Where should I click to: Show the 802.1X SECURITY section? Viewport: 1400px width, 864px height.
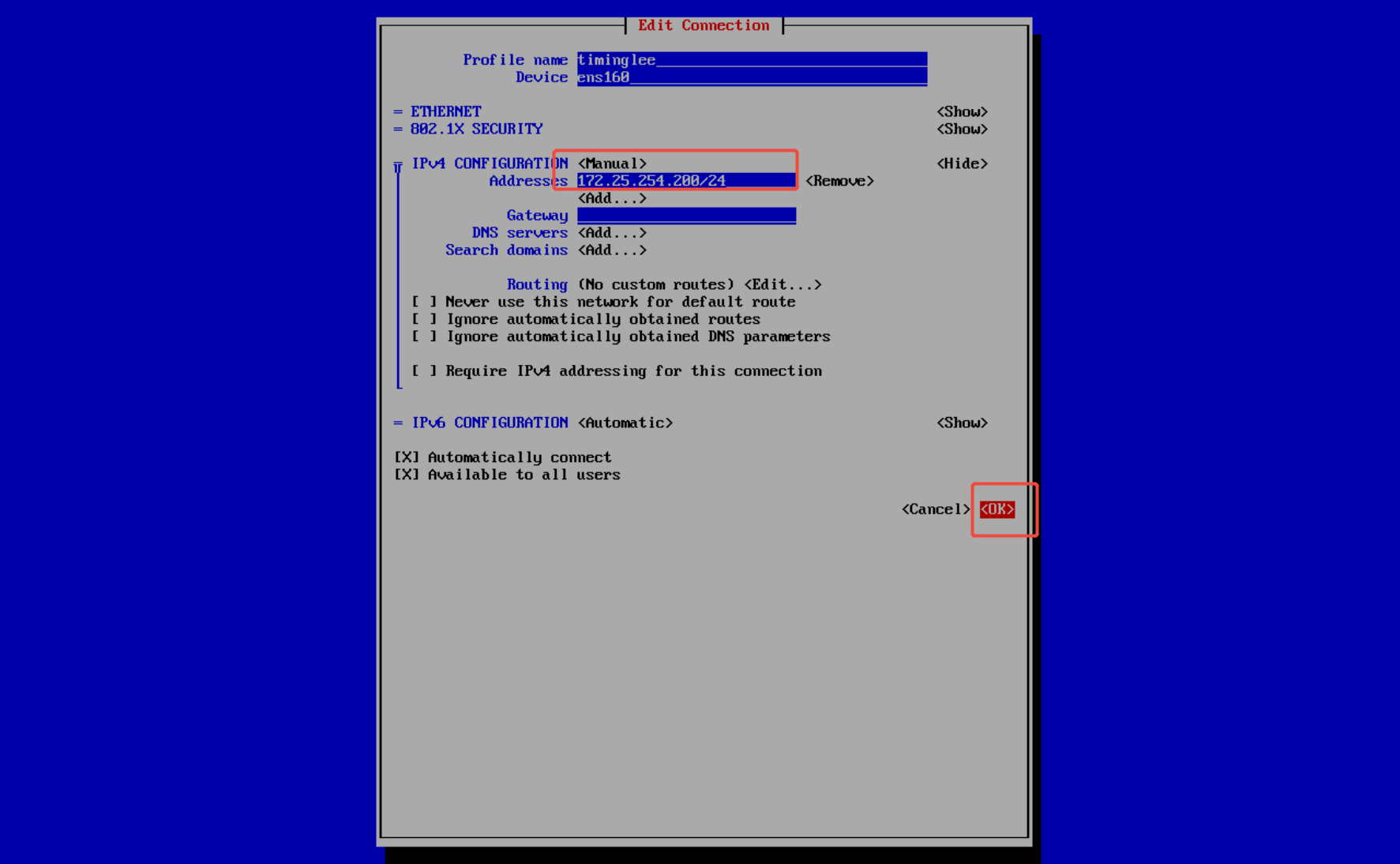(x=962, y=130)
